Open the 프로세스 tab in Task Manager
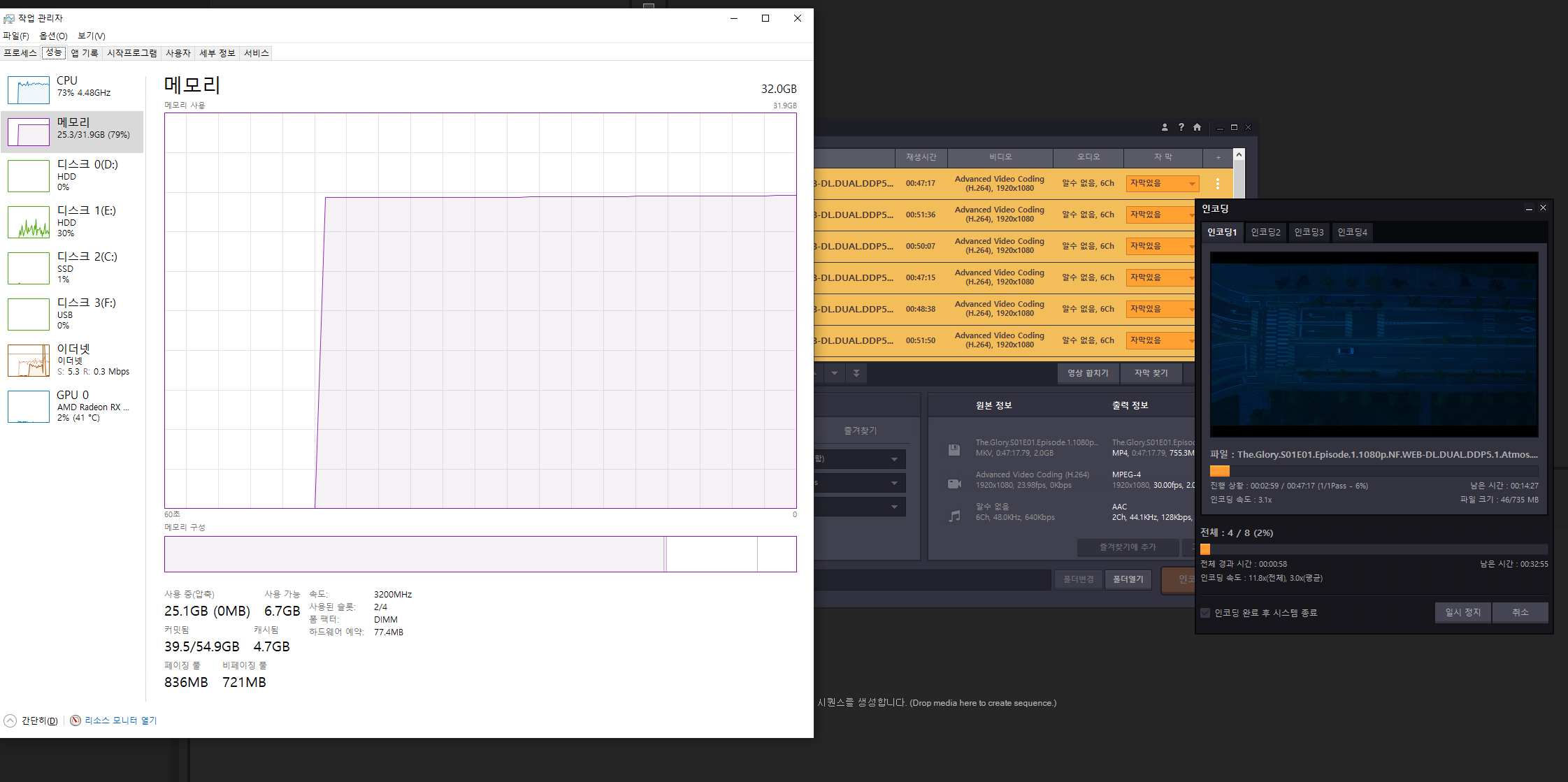This screenshot has height=782, width=1568. pos(20,53)
